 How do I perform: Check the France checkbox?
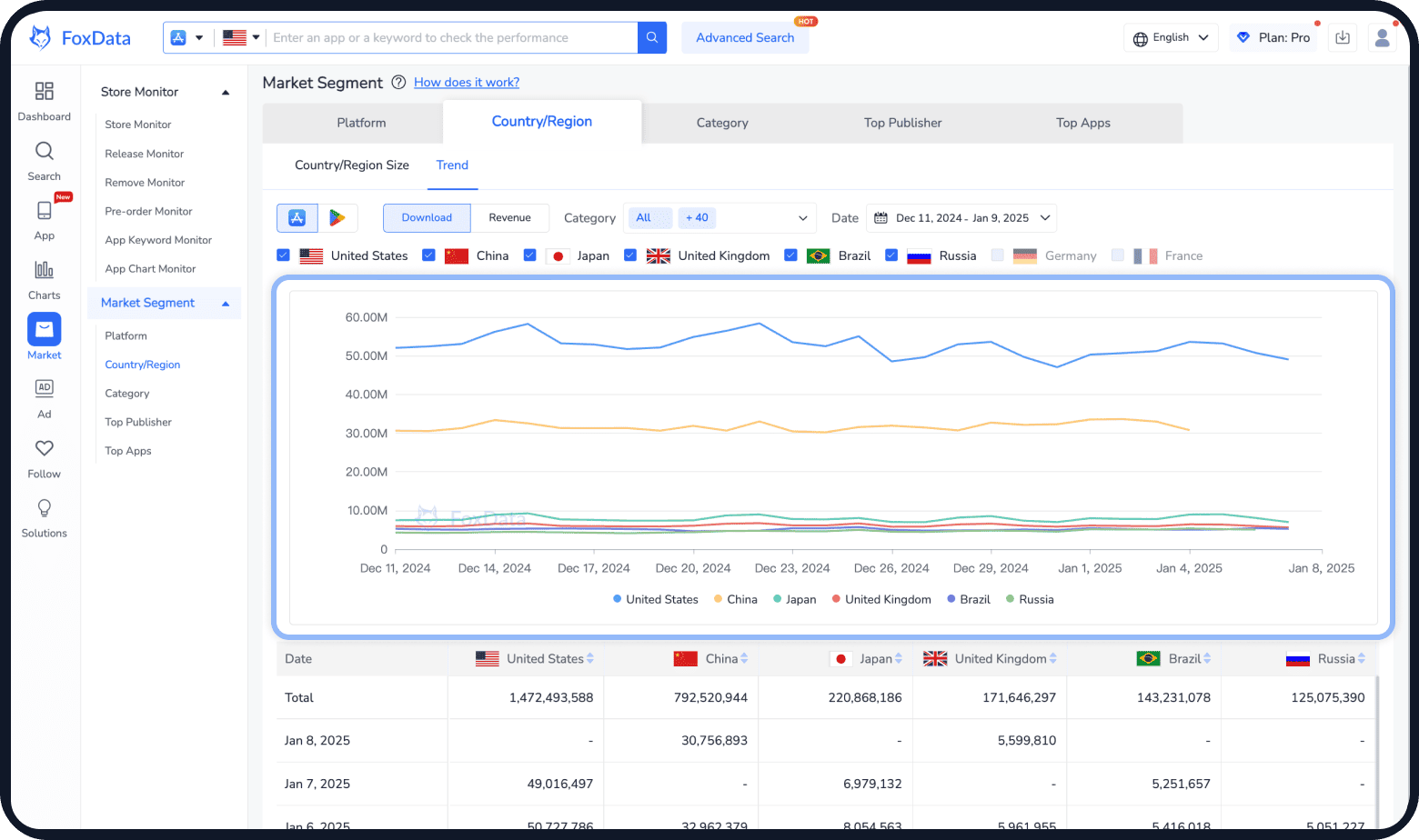tap(1117, 255)
